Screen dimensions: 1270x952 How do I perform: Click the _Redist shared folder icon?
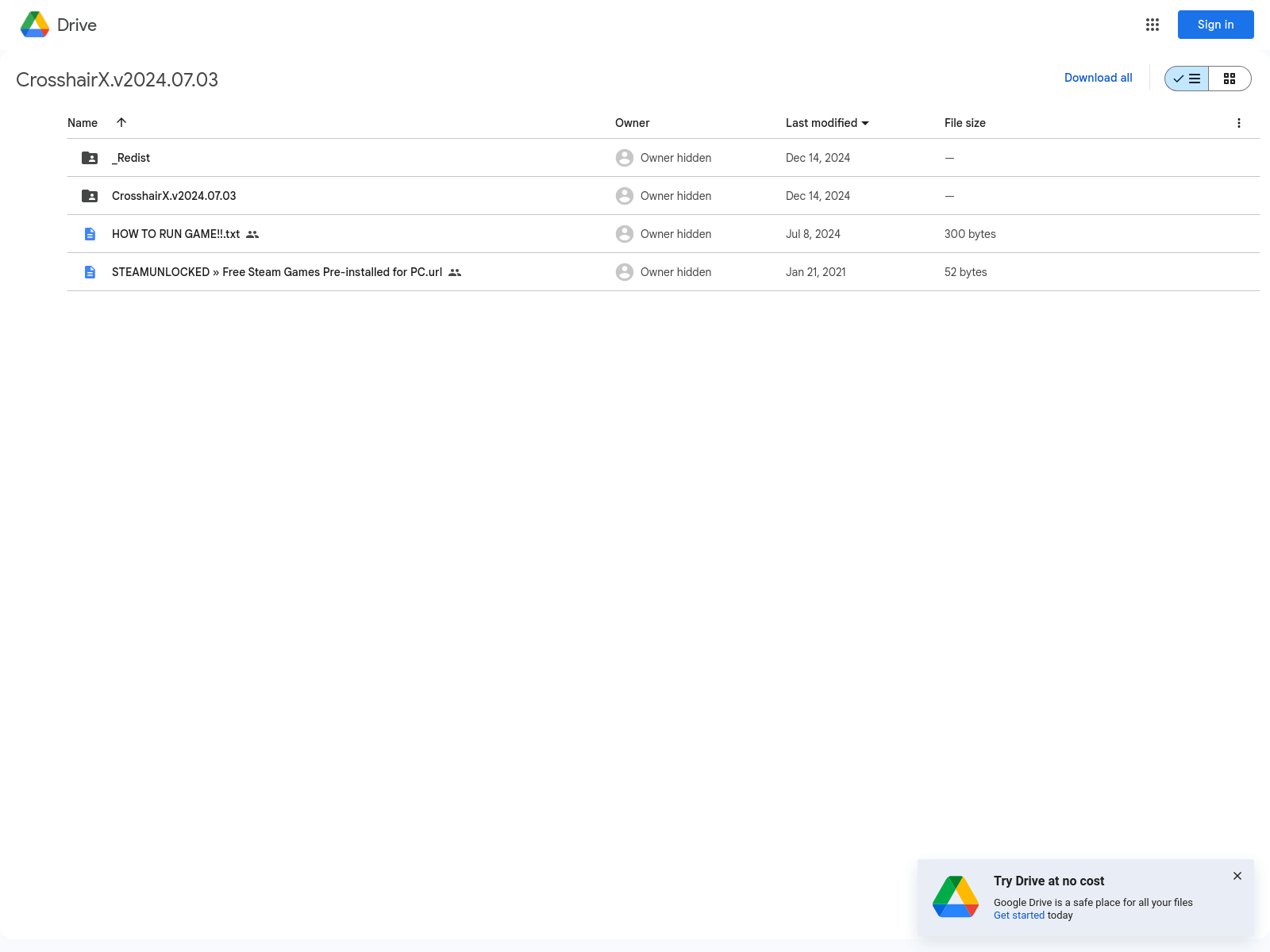click(90, 158)
